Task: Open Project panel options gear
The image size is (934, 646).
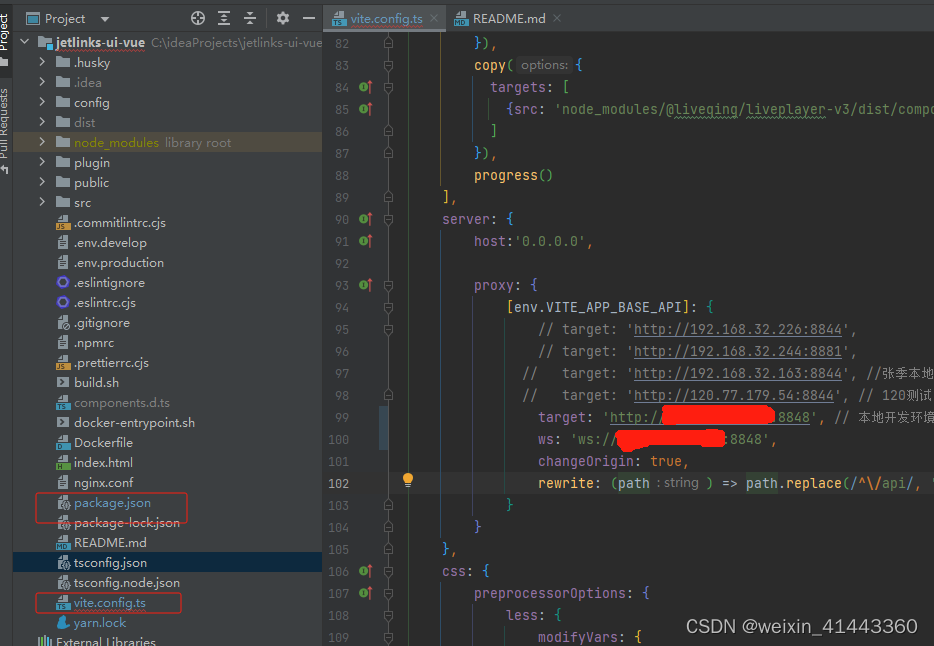Action: [x=282, y=18]
